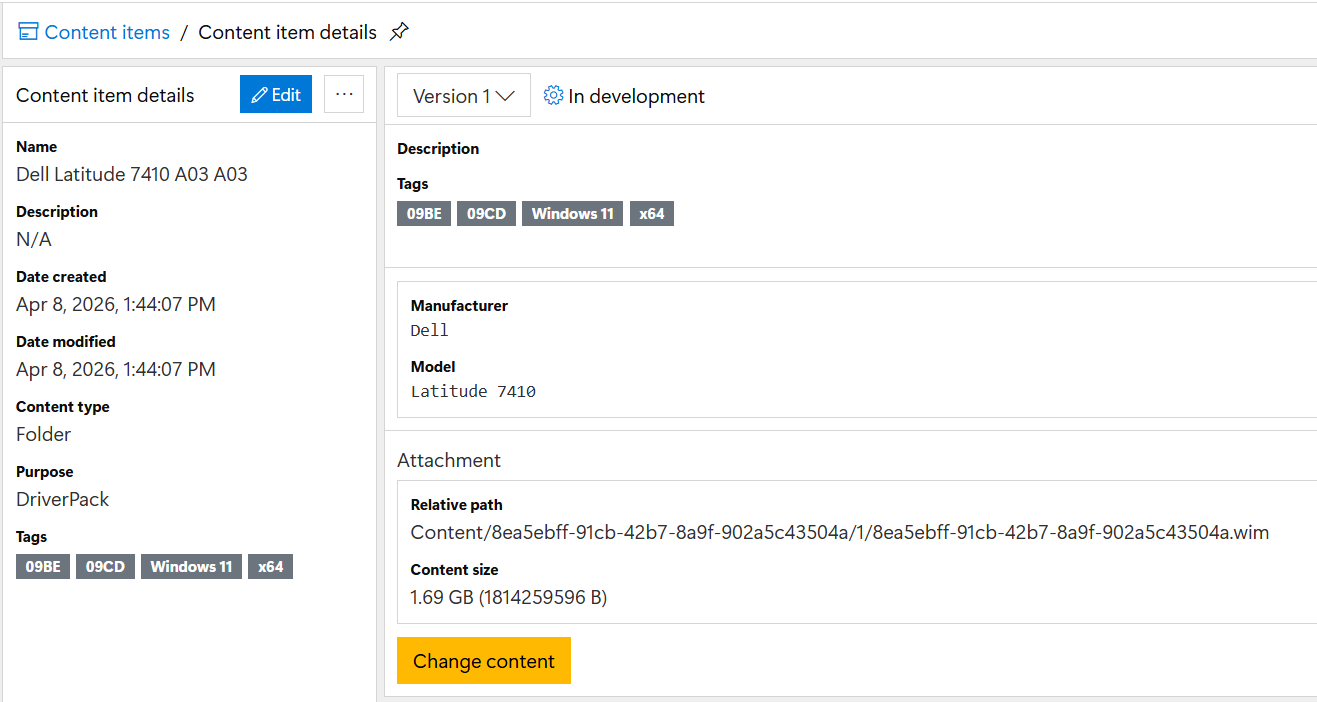Expand the Version 1 dropdown
The image size is (1317, 702).
click(x=464, y=96)
